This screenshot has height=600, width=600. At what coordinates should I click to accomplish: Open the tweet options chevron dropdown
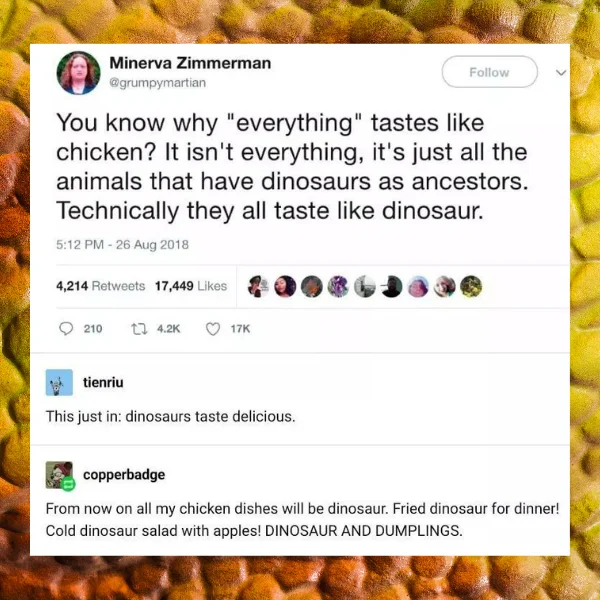click(561, 72)
